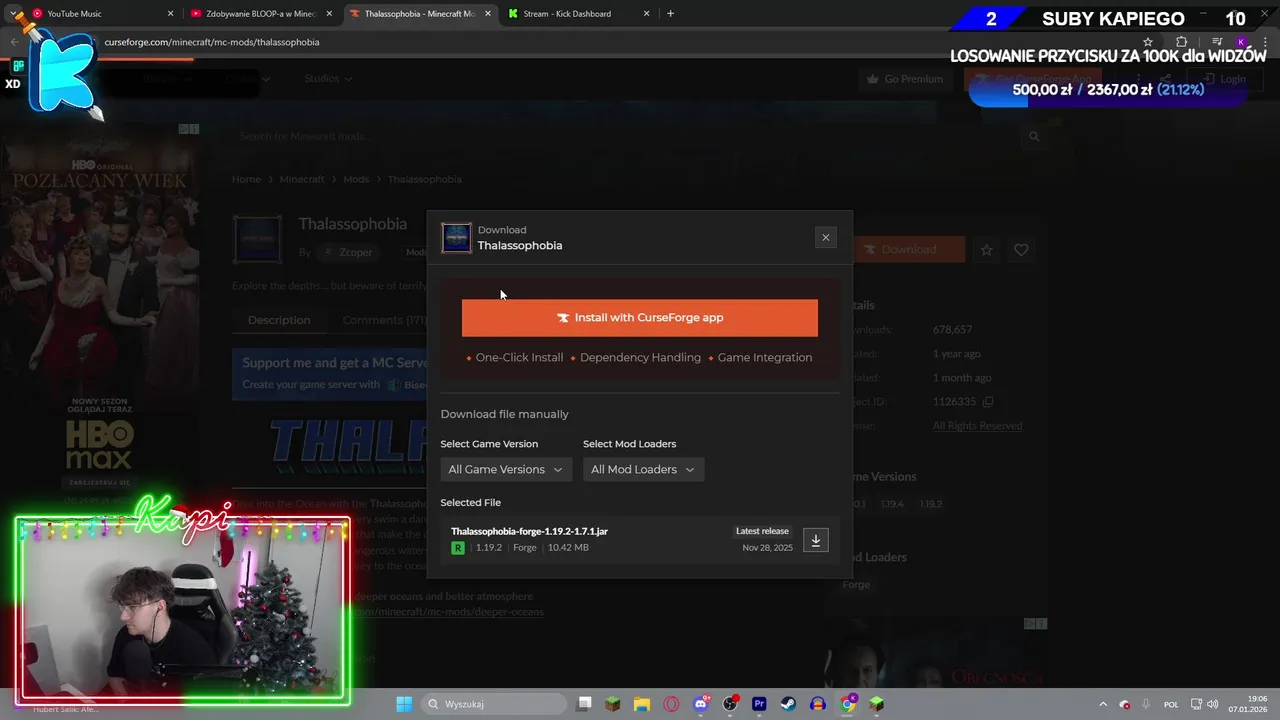
Task: Open File Explorer from taskbar
Action: (641, 704)
